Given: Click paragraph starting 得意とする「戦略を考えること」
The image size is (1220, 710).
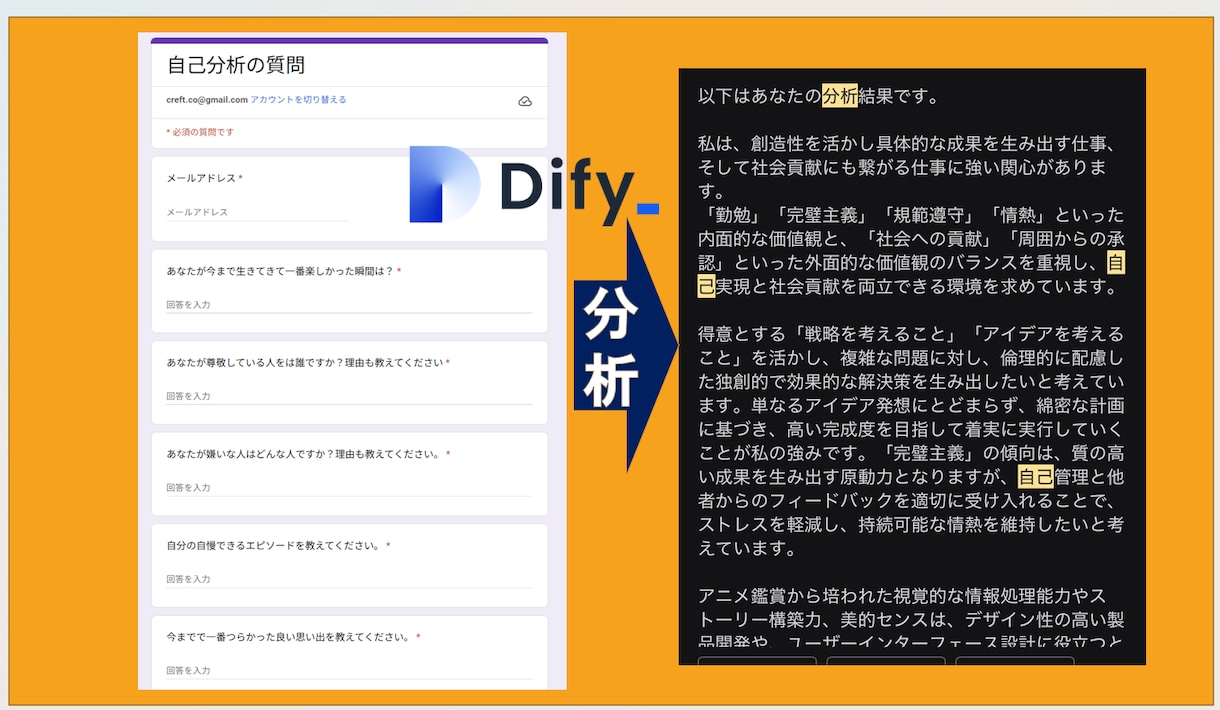Looking at the screenshot, I should point(911,441).
